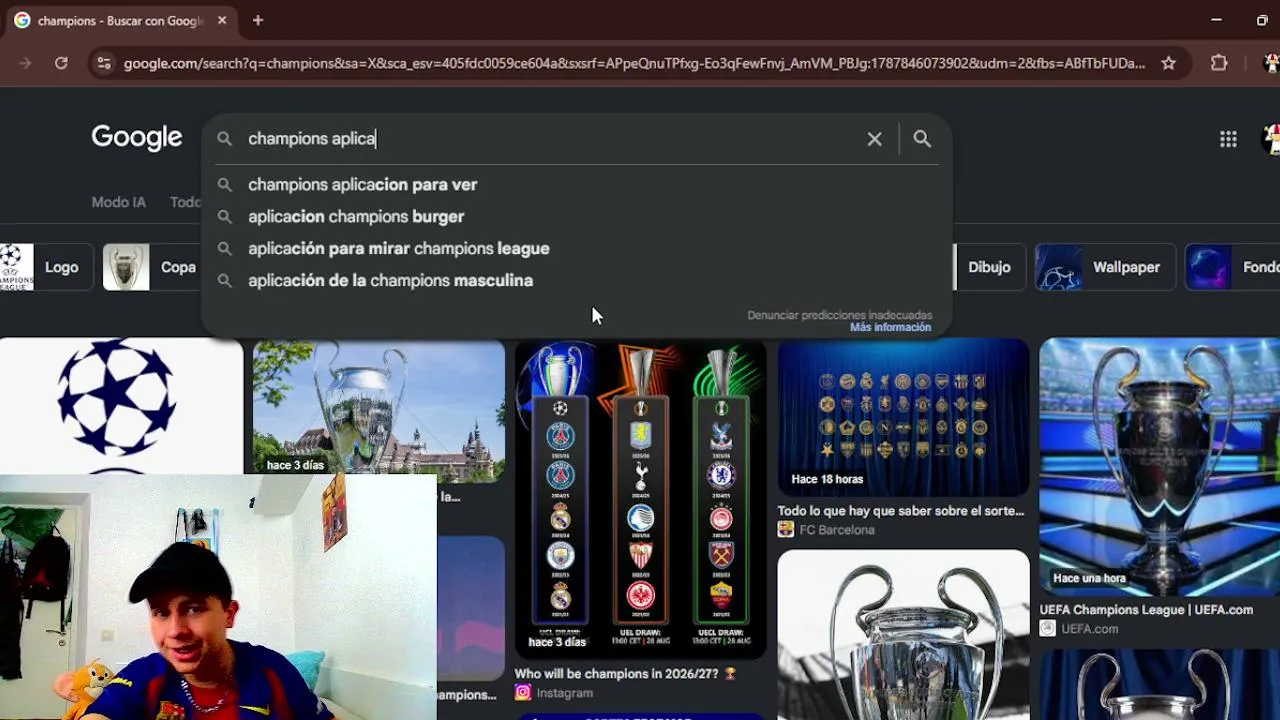Choose suggestion 'aplicación de la champions masculina'
This screenshot has height=720, width=1280.
(575, 281)
